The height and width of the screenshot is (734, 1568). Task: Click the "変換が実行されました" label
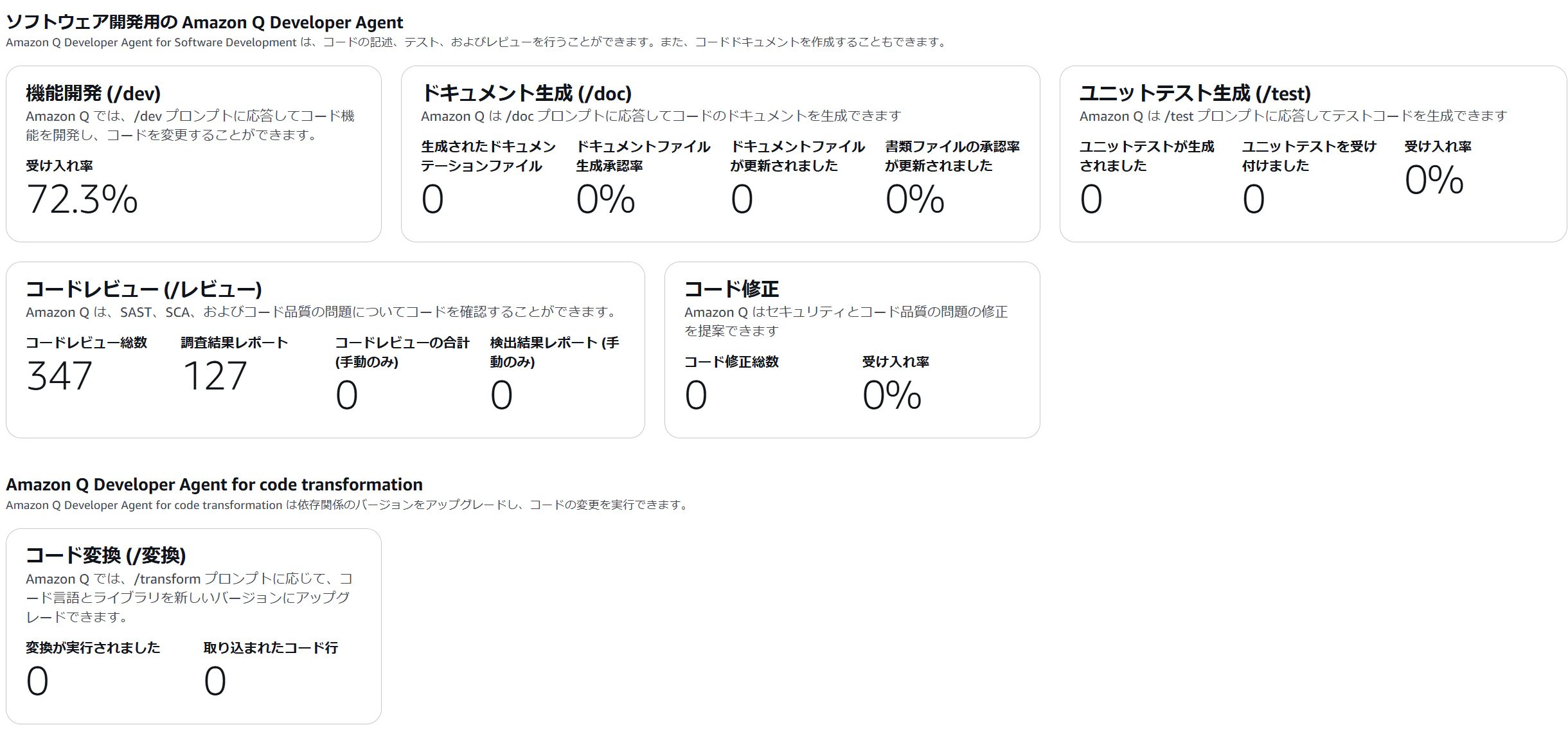(93, 648)
